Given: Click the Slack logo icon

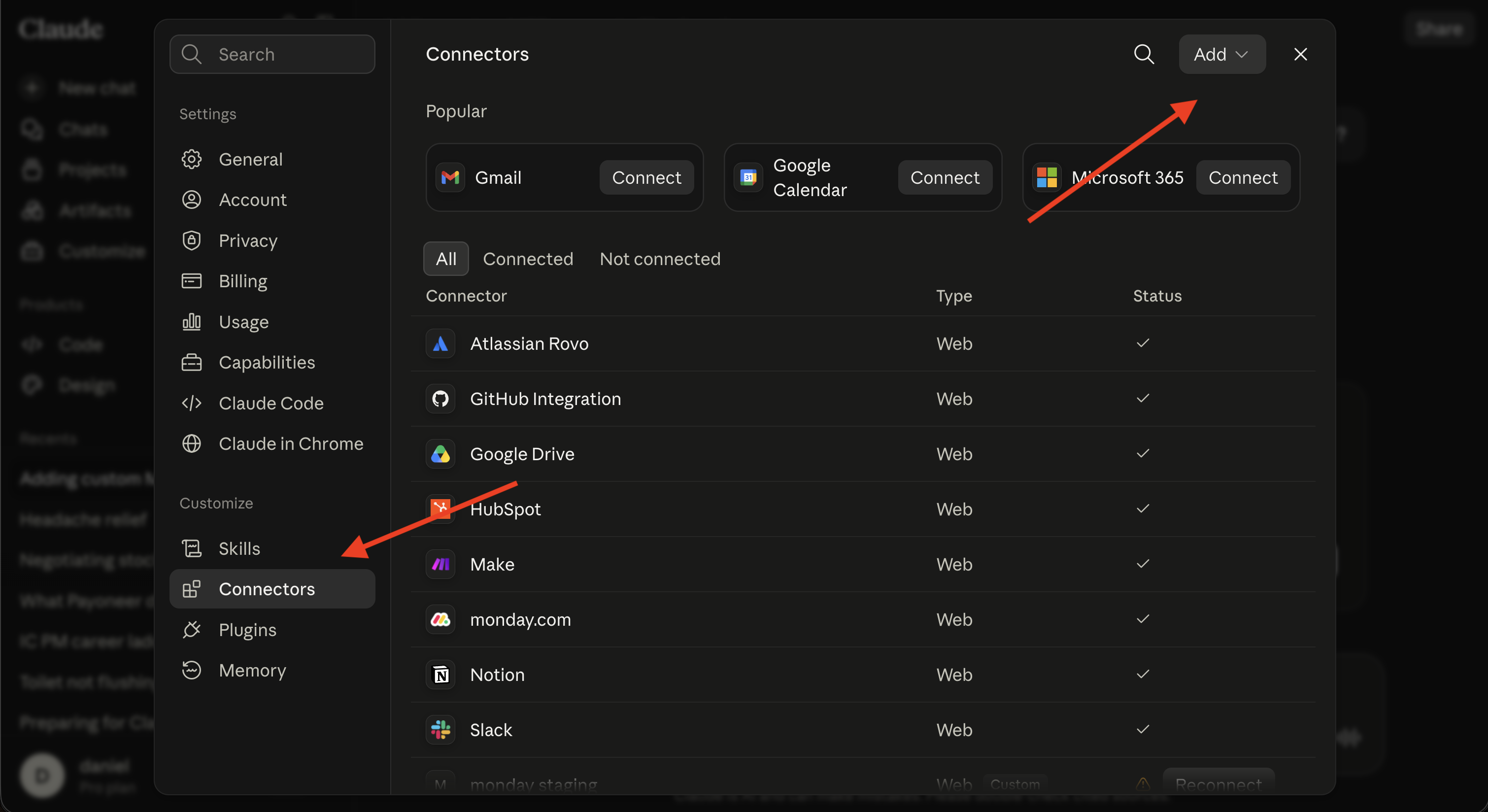Looking at the screenshot, I should 440,729.
